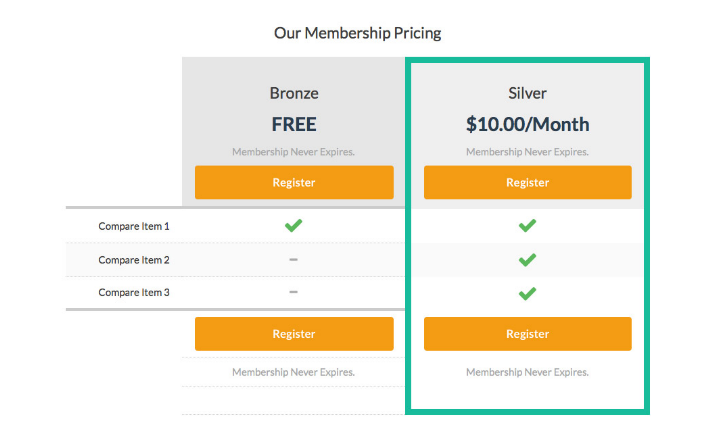Image resolution: width=716 pixels, height=446 pixels.
Task: Click the Our Membership Pricing title
Action: [x=357, y=33]
